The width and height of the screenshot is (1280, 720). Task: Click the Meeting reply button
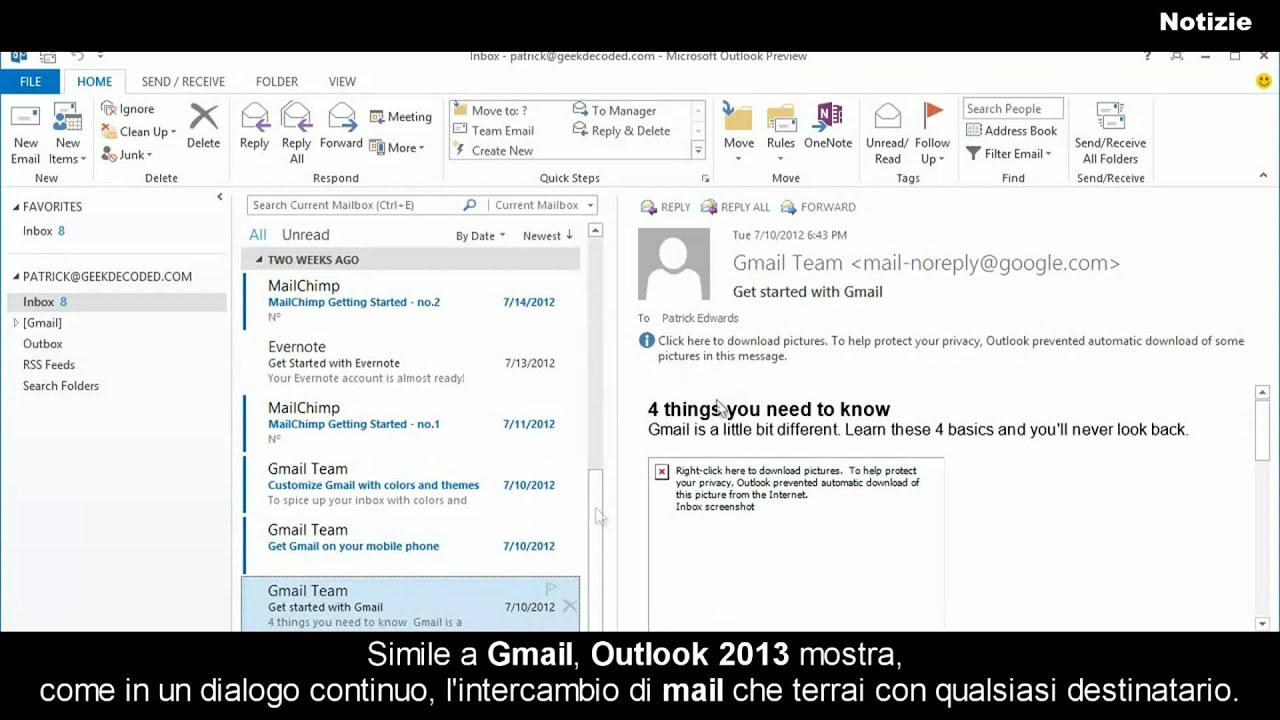pos(401,117)
